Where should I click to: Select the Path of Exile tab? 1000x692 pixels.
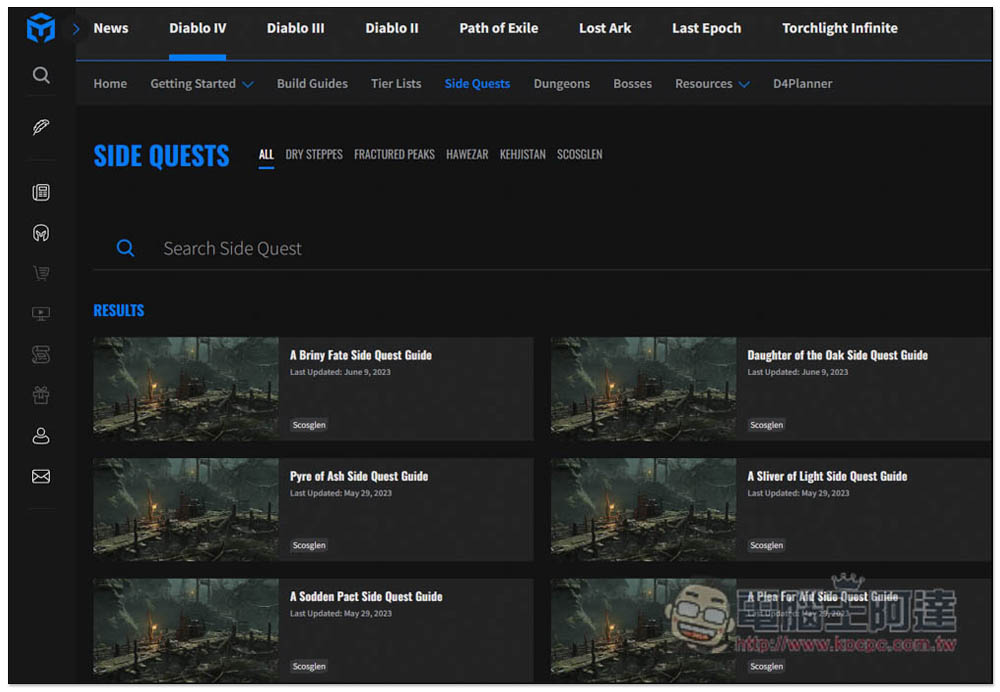pos(498,28)
